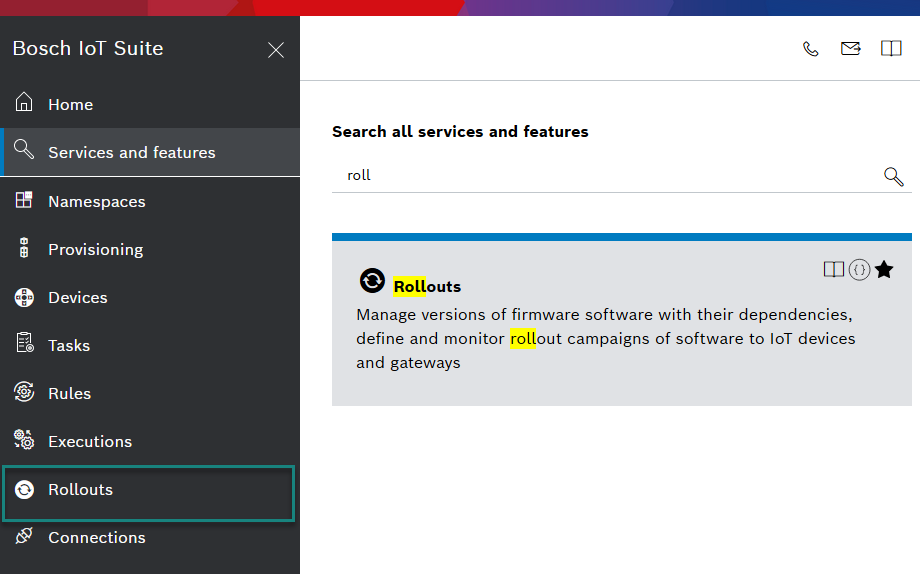Open the documentation book icon in header
The image size is (920, 574).
[x=891, y=48]
